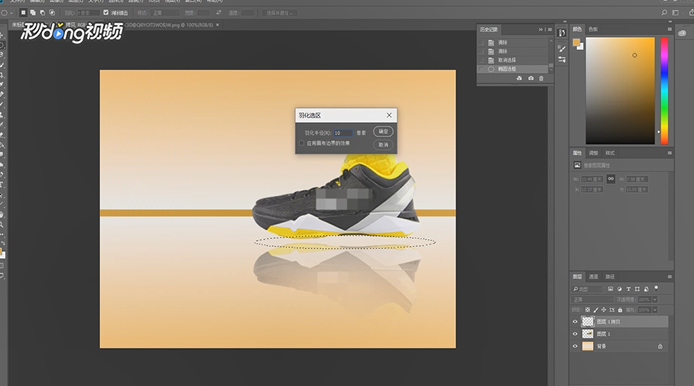Open the Color panel options menu

point(669,29)
